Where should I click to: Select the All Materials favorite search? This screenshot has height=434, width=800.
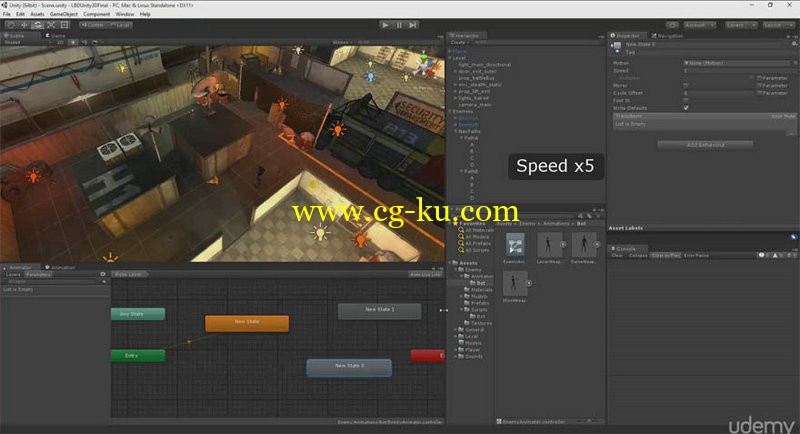click(x=476, y=231)
